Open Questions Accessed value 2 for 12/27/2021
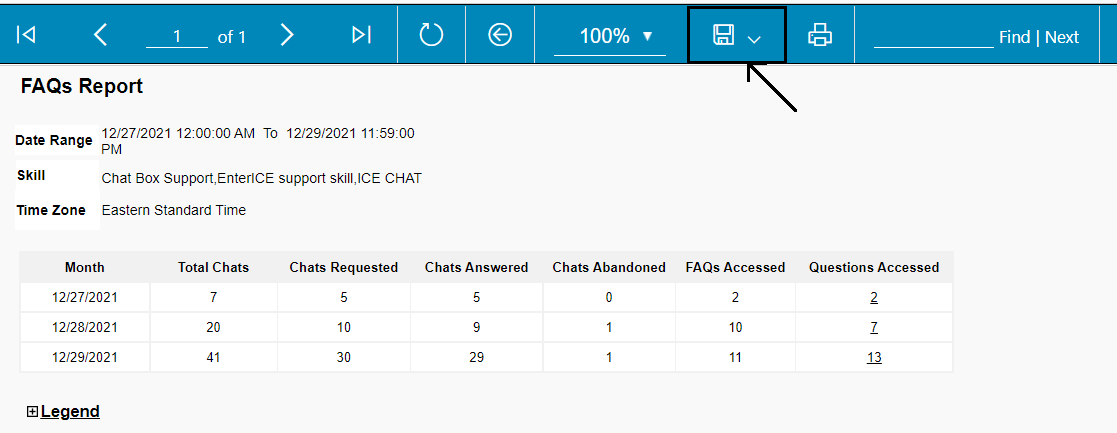 click(874, 297)
